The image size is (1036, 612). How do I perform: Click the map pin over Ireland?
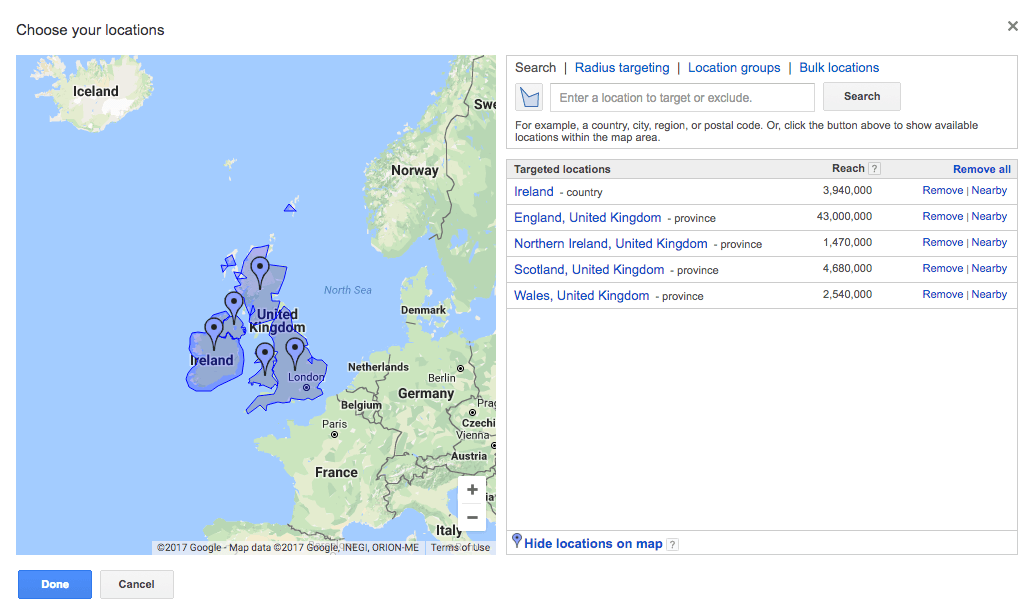click(x=214, y=331)
